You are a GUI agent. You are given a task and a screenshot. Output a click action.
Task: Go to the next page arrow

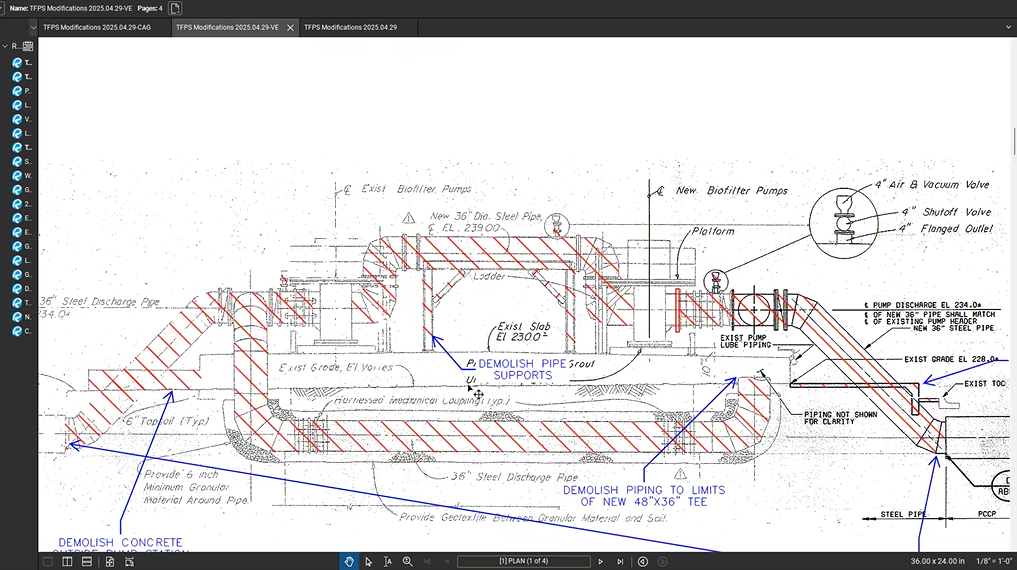(601, 562)
